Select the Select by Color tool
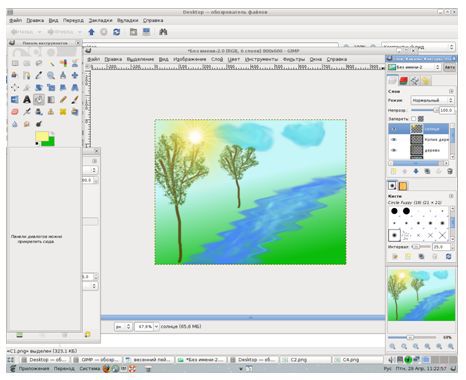Screen dimensions: 466x380 click(x=63, y=63)
